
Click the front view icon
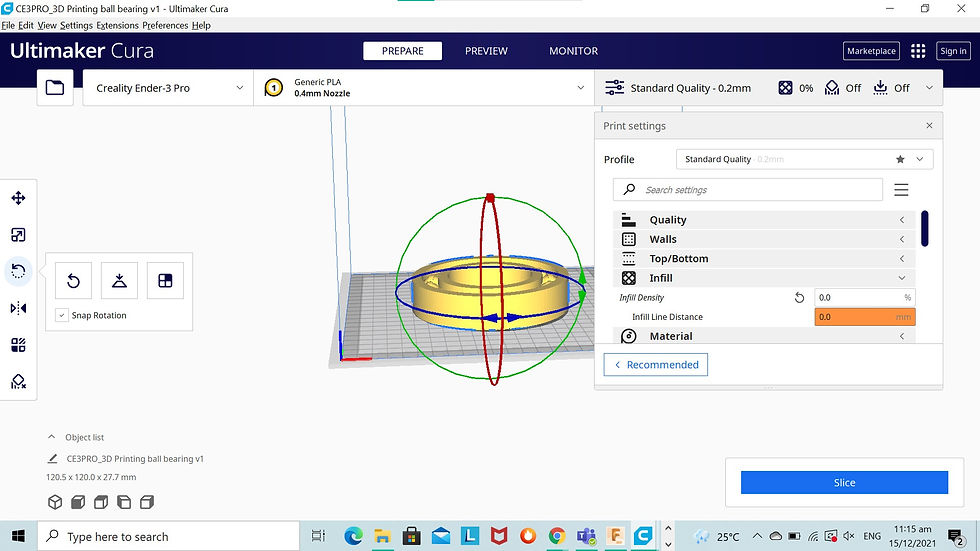coord(78,502)
